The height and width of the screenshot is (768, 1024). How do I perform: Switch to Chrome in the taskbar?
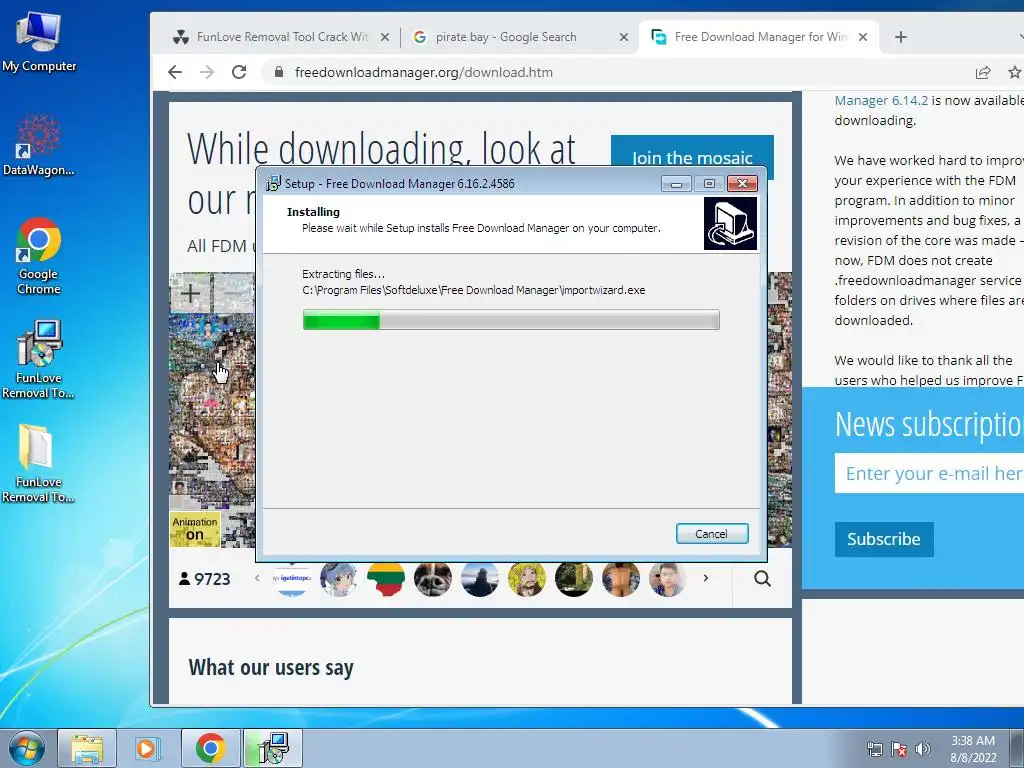point(210,748)
